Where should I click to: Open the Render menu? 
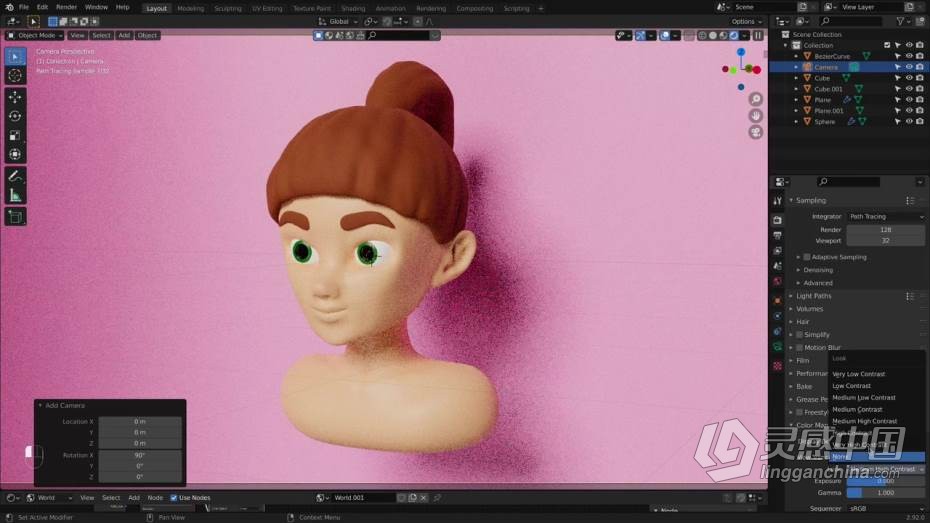coord(66,8)
